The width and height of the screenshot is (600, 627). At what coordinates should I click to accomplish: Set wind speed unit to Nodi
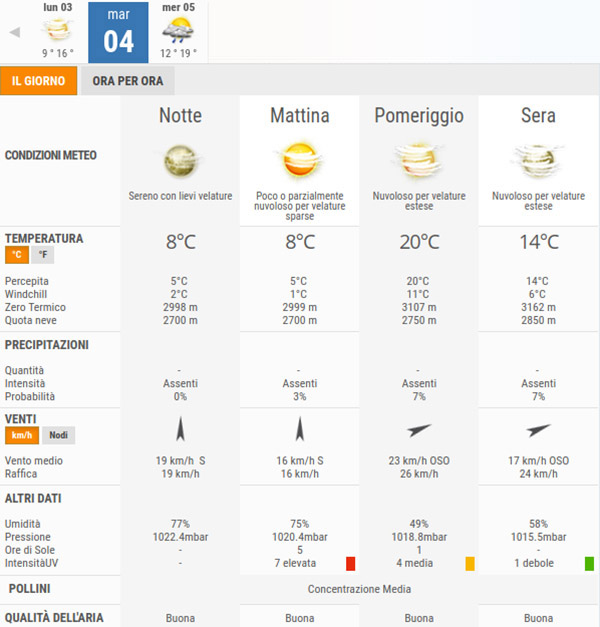coord(58,435)
